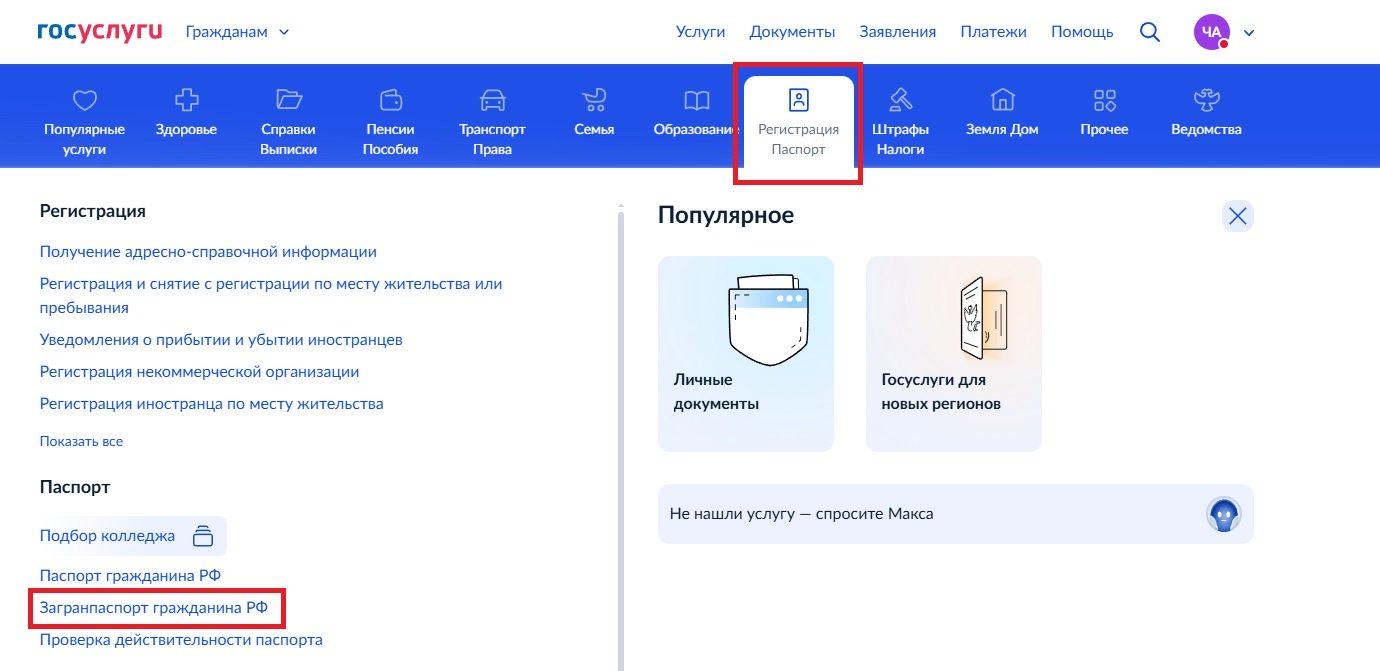
Task: Open the Популярные услуги heart category
Action: [x=84, y=121]
